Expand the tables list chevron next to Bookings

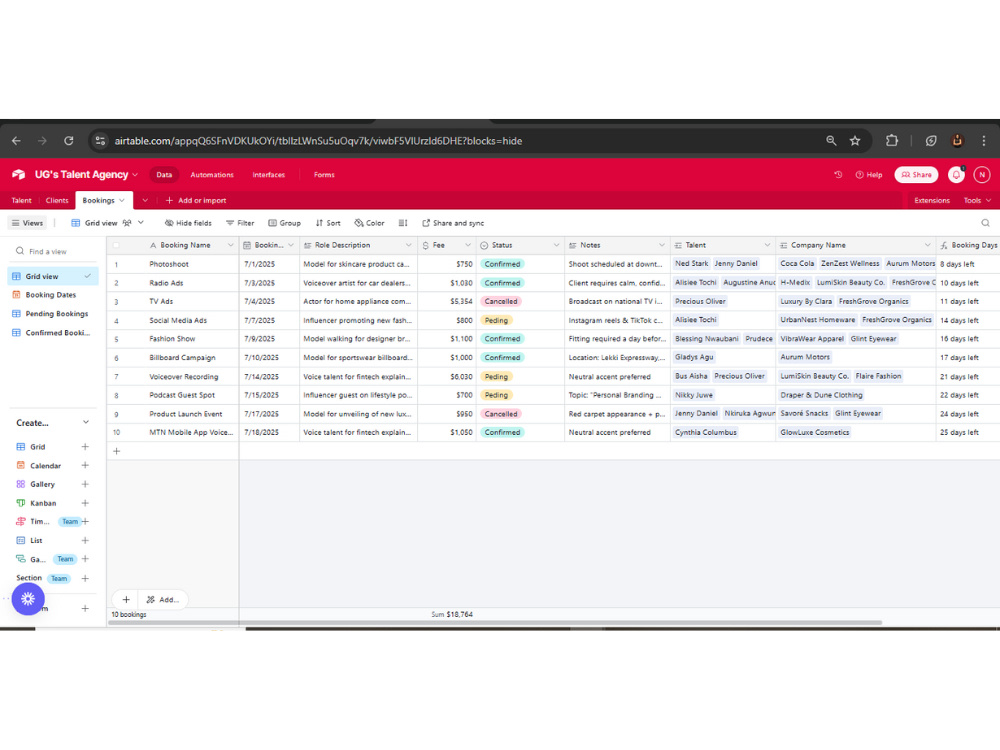[145, 200]
